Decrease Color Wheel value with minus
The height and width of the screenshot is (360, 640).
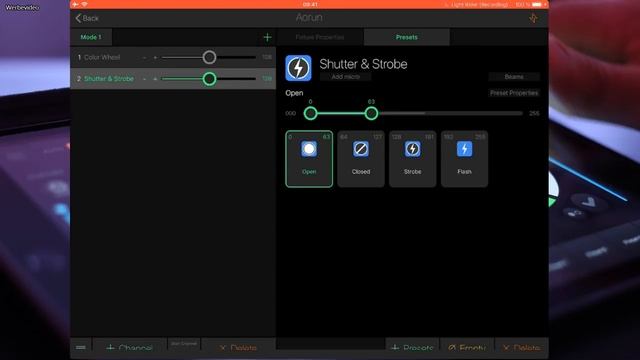click(144, 58)
